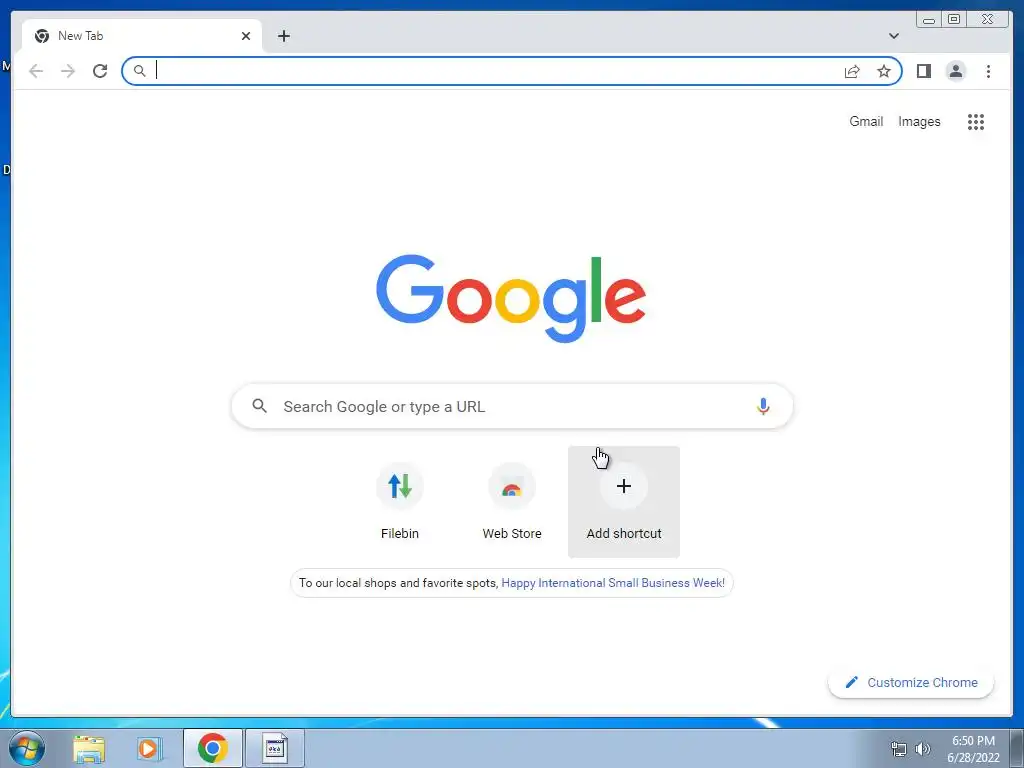Screen dimensions: 1024x768
Task: Select the New Tab tab
Action: (x=142, y=36)
